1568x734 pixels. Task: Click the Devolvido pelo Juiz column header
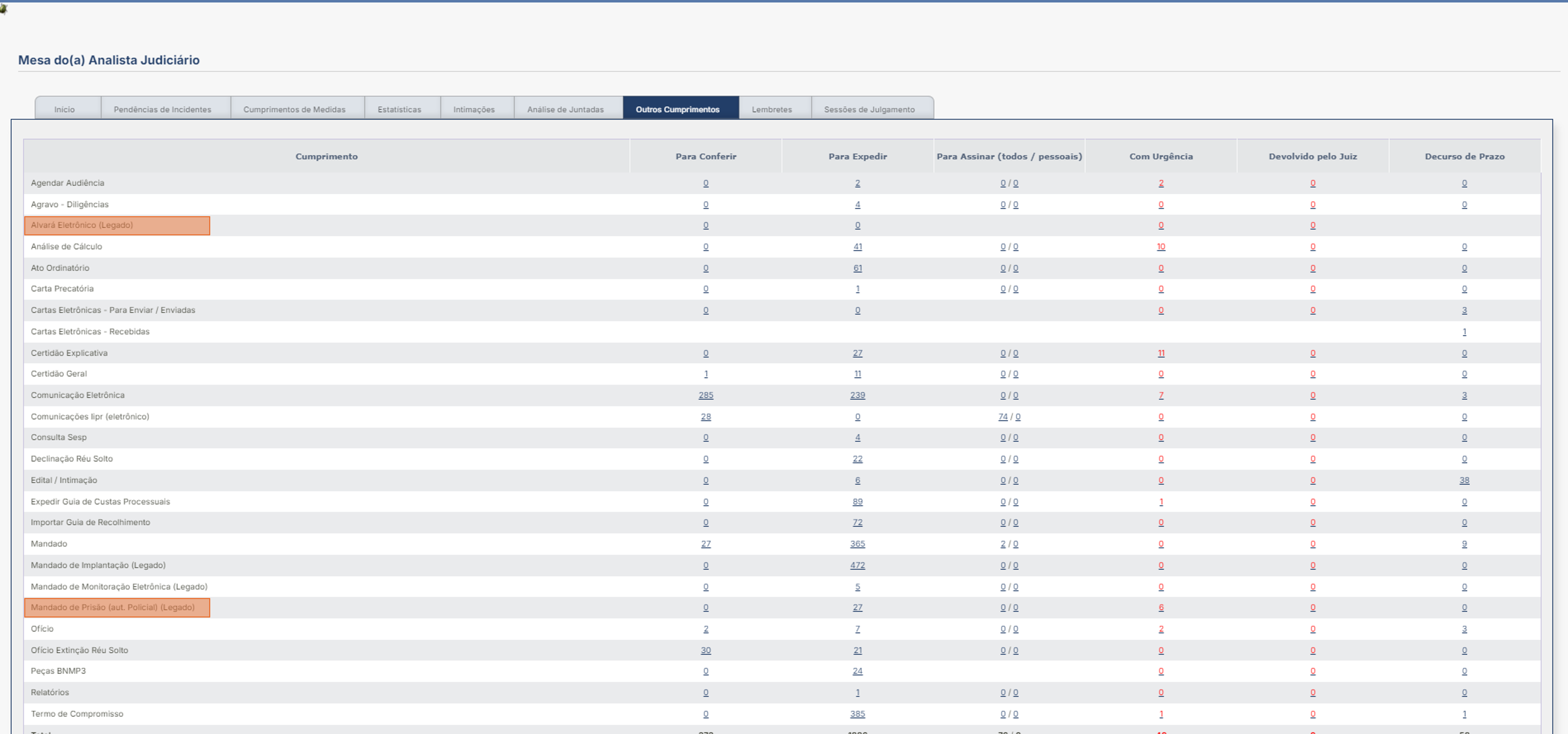tap(1313, 156)
